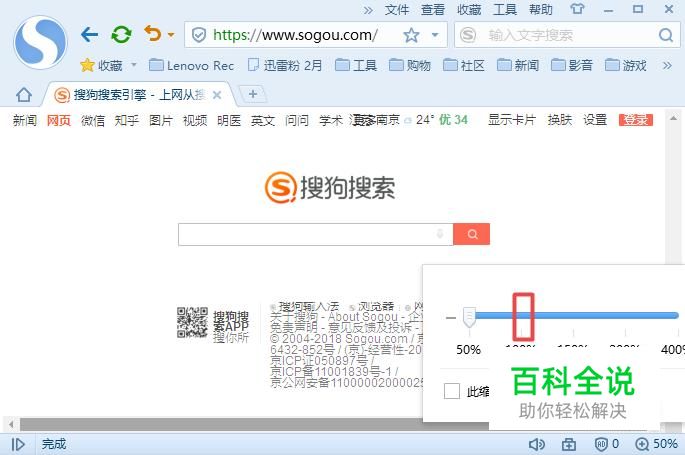Open the 帮助 menu
The height and width of the screenshot is (455, 685).
point(541,10)
